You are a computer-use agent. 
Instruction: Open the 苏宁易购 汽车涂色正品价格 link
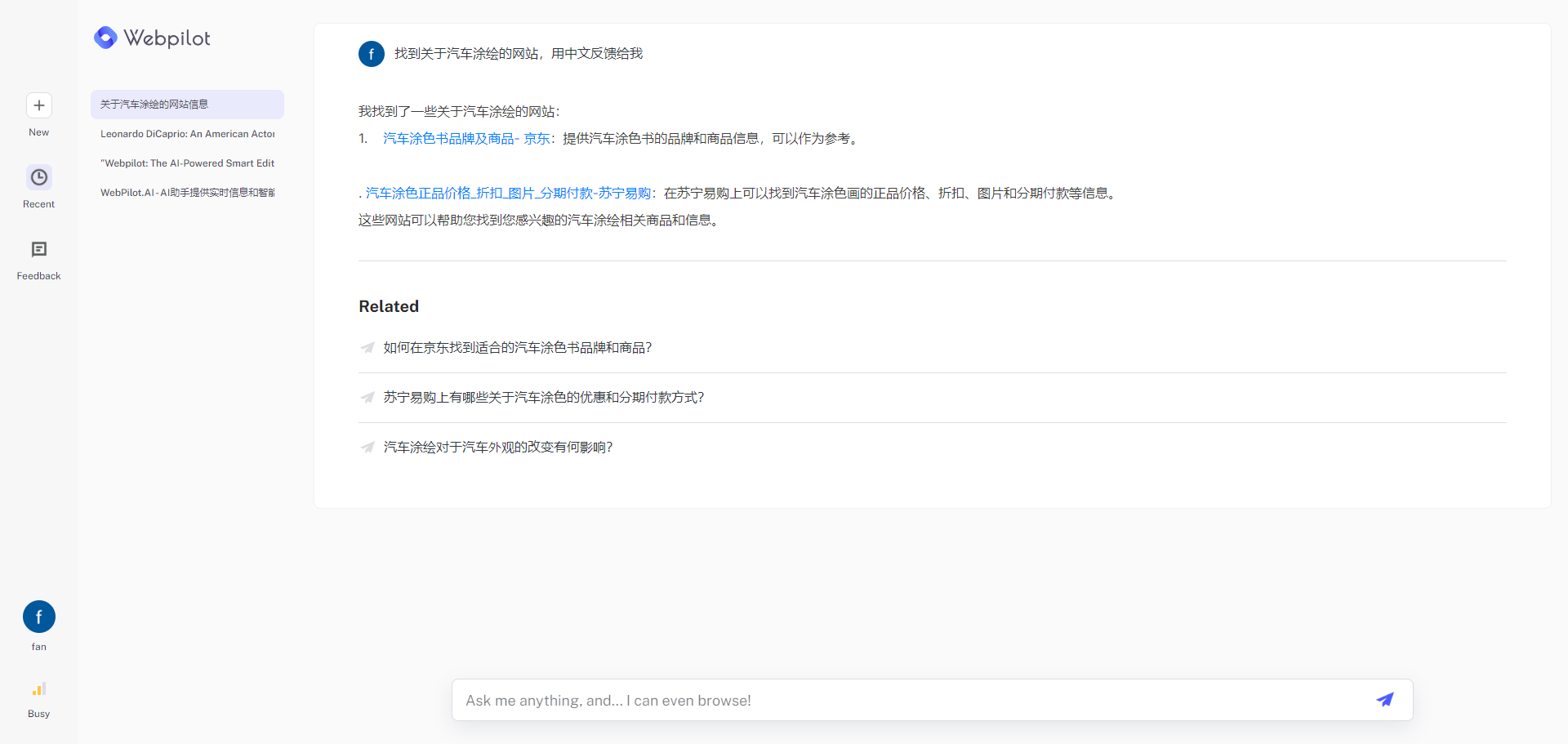(508, 194)
